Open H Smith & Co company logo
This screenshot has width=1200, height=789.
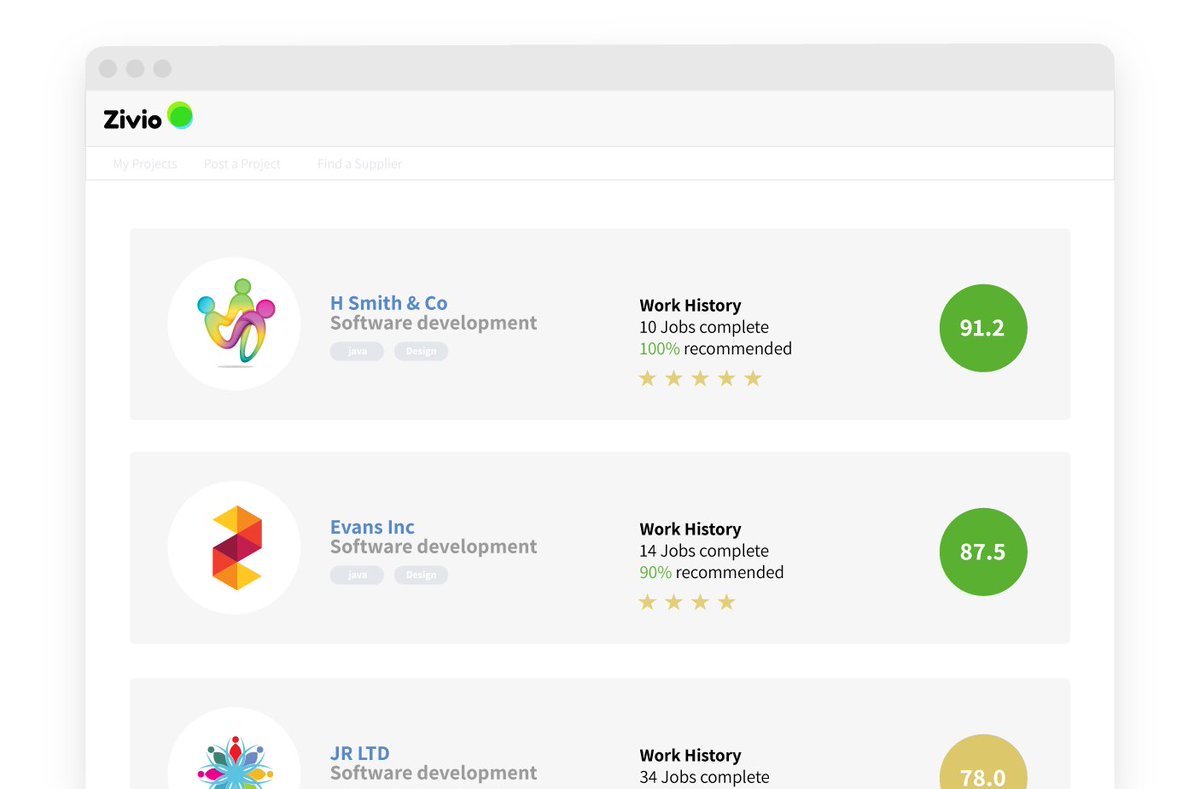(234, 323)
